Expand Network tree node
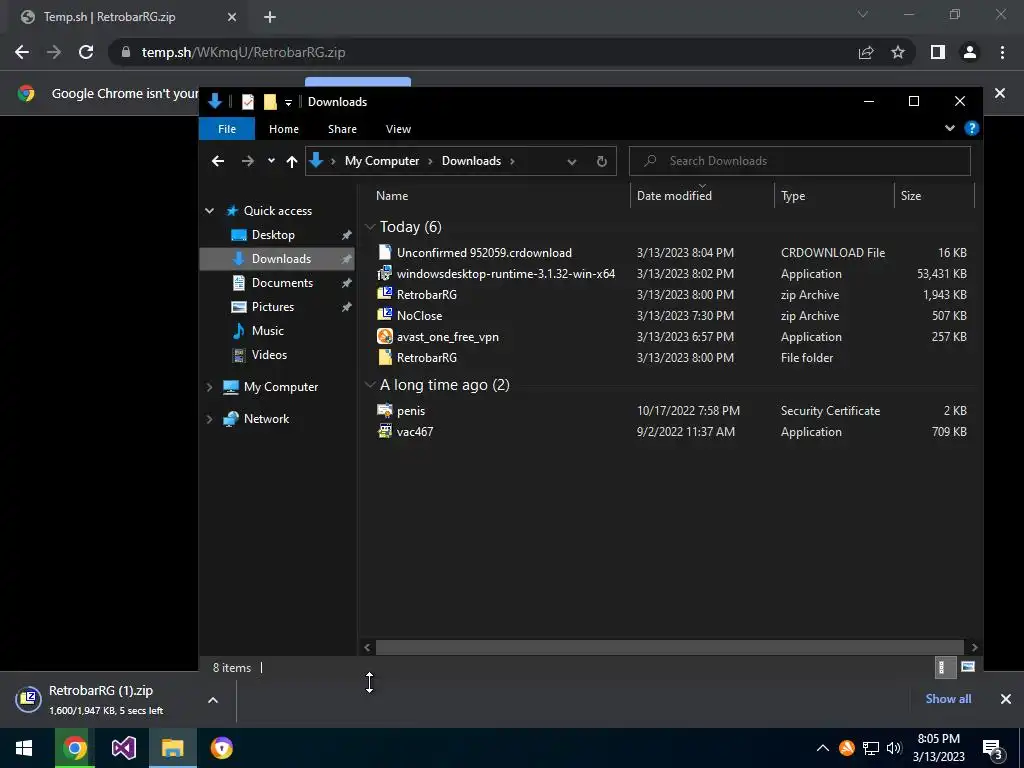The width and height of the screenshot is (1024, 768). point(210,419)
